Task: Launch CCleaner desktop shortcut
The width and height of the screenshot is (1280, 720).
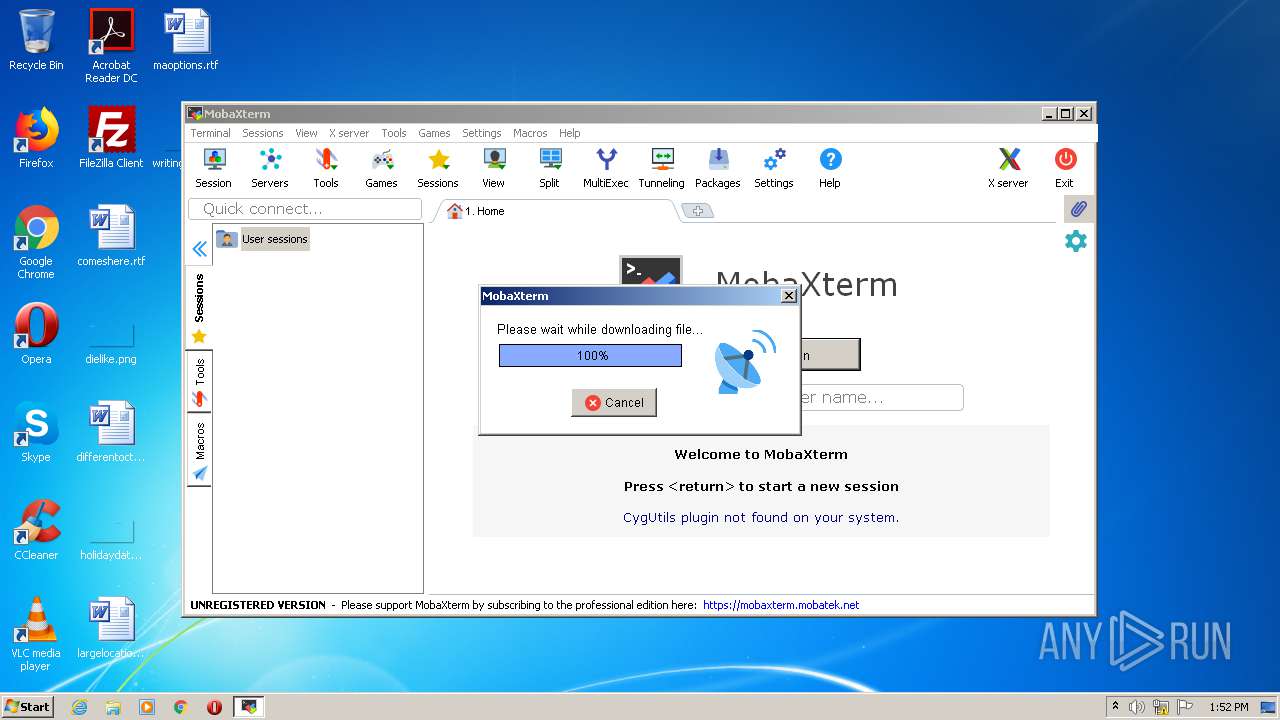Action: click(36, 530)
